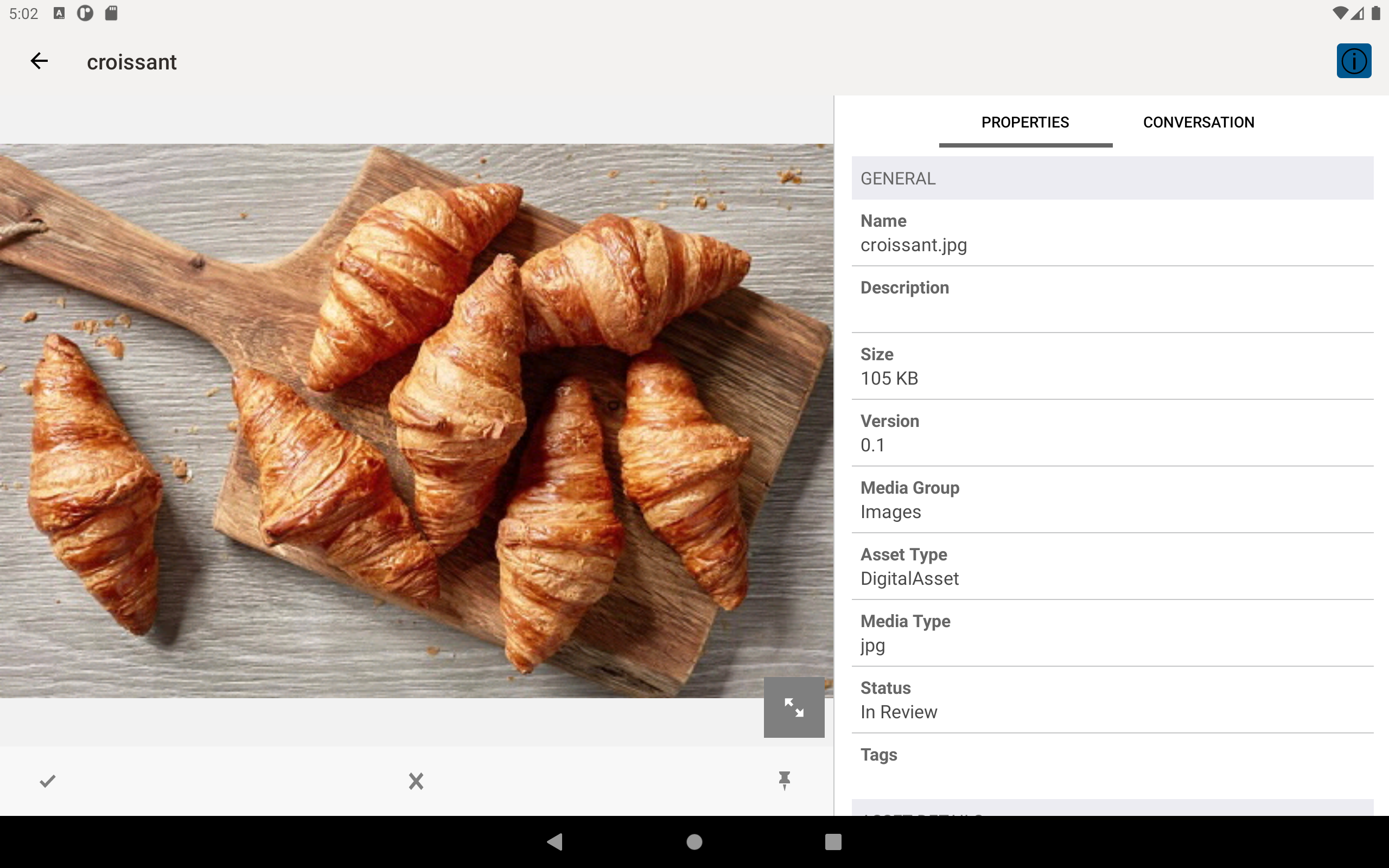Approve the asset with the checkmark icon
This screenshot has height=868, width=1389.
click(x=48, y=781)
